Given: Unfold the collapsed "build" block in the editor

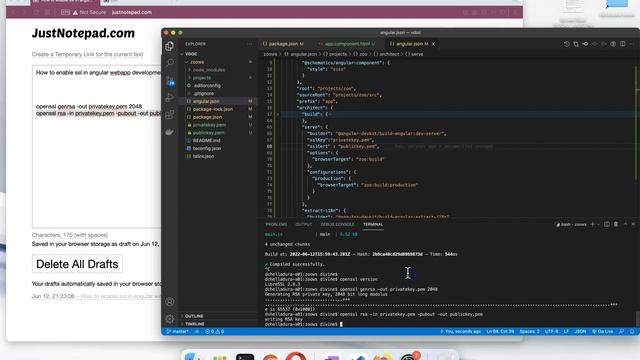Looking at the screenshot, I should 278,114.
